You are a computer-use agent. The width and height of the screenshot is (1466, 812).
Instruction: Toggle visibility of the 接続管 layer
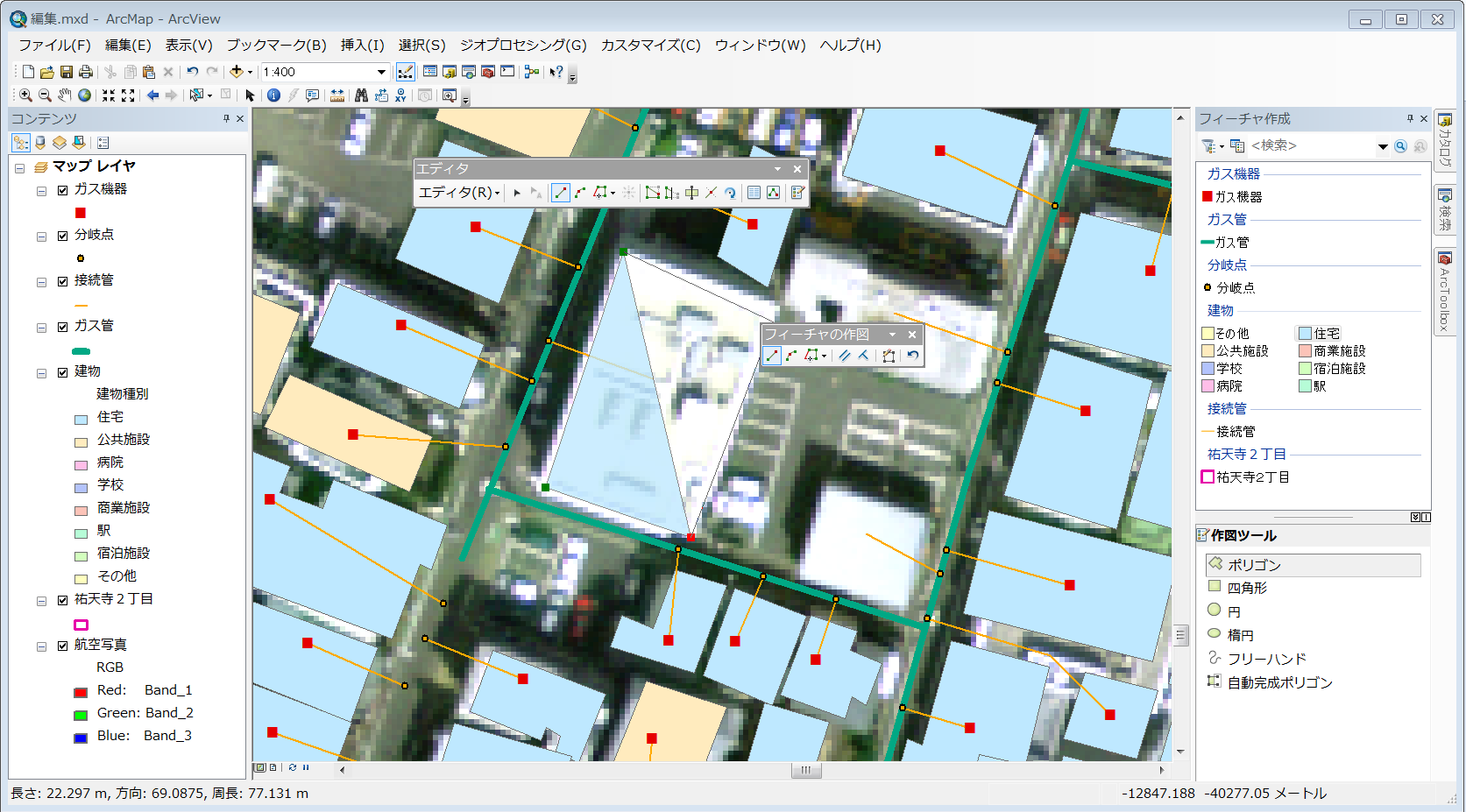click(62, 281)
